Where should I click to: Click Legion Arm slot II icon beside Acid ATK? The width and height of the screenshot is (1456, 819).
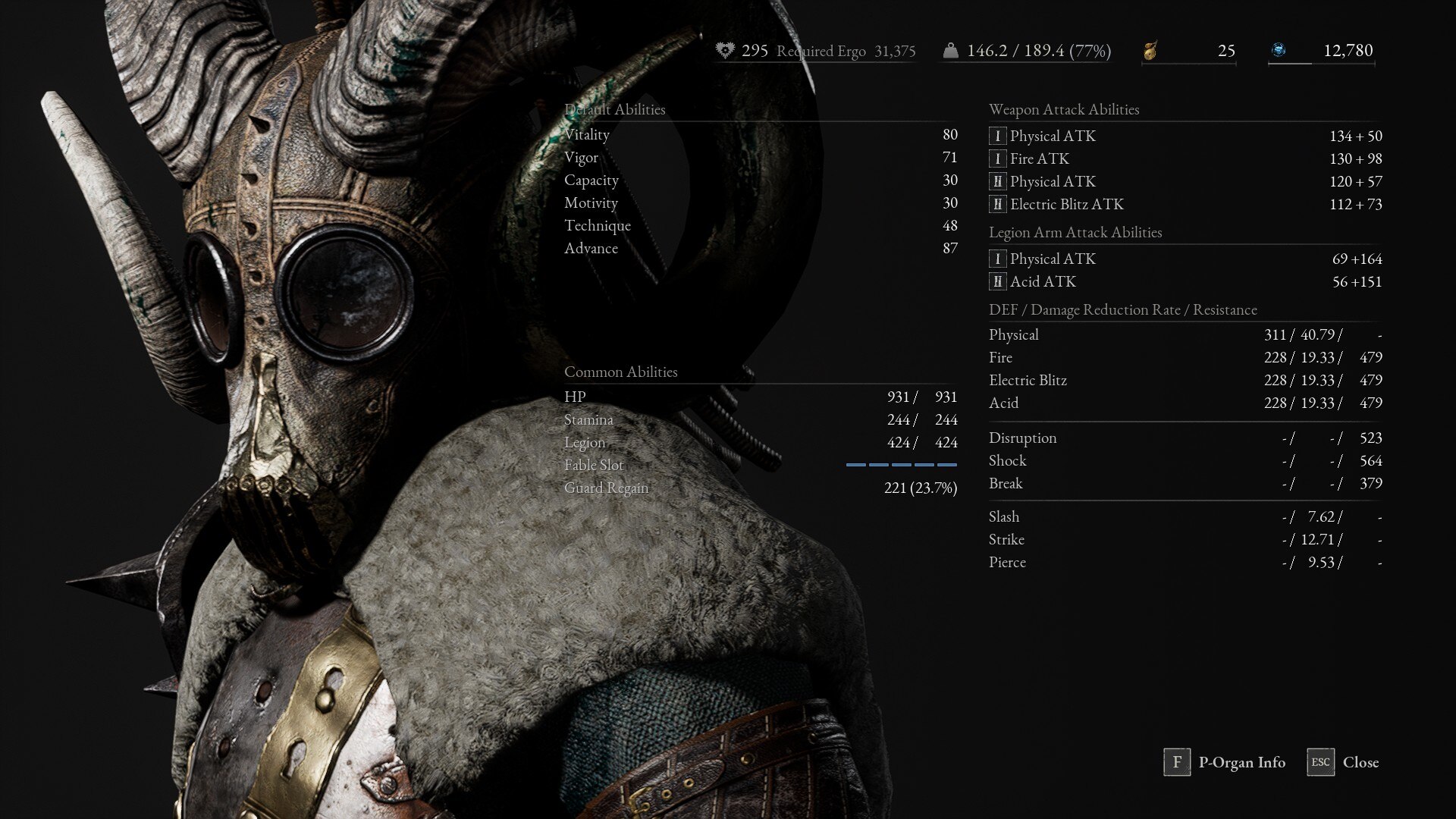click(x=997, y=282)
